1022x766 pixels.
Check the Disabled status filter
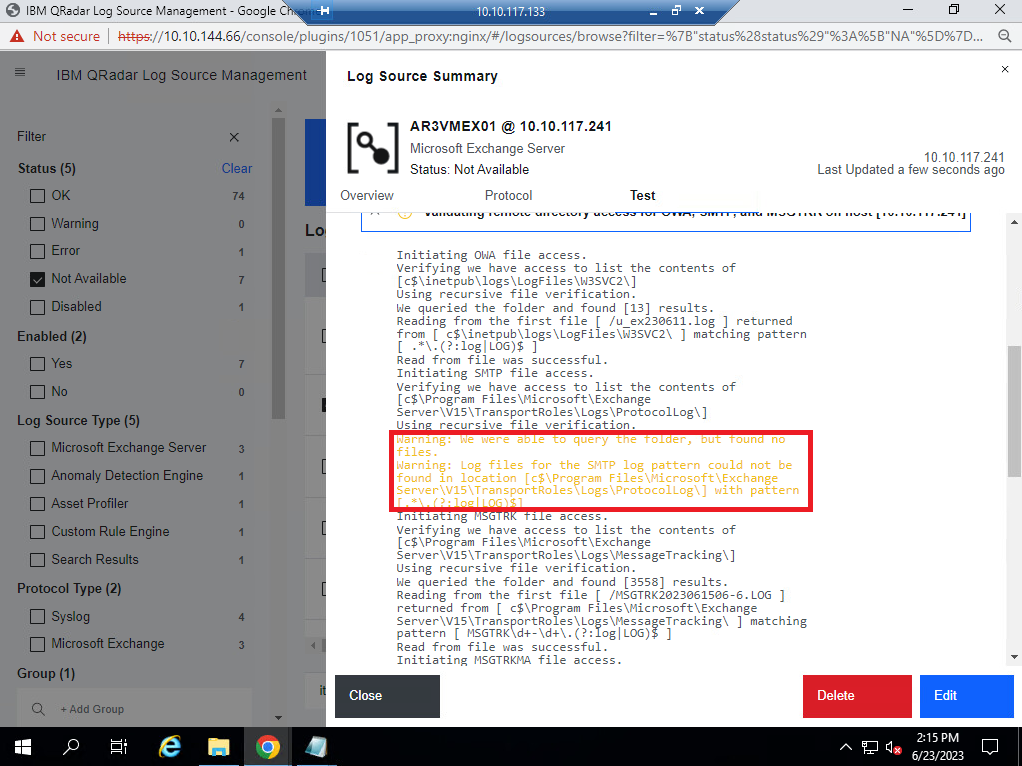pos(38,307)
